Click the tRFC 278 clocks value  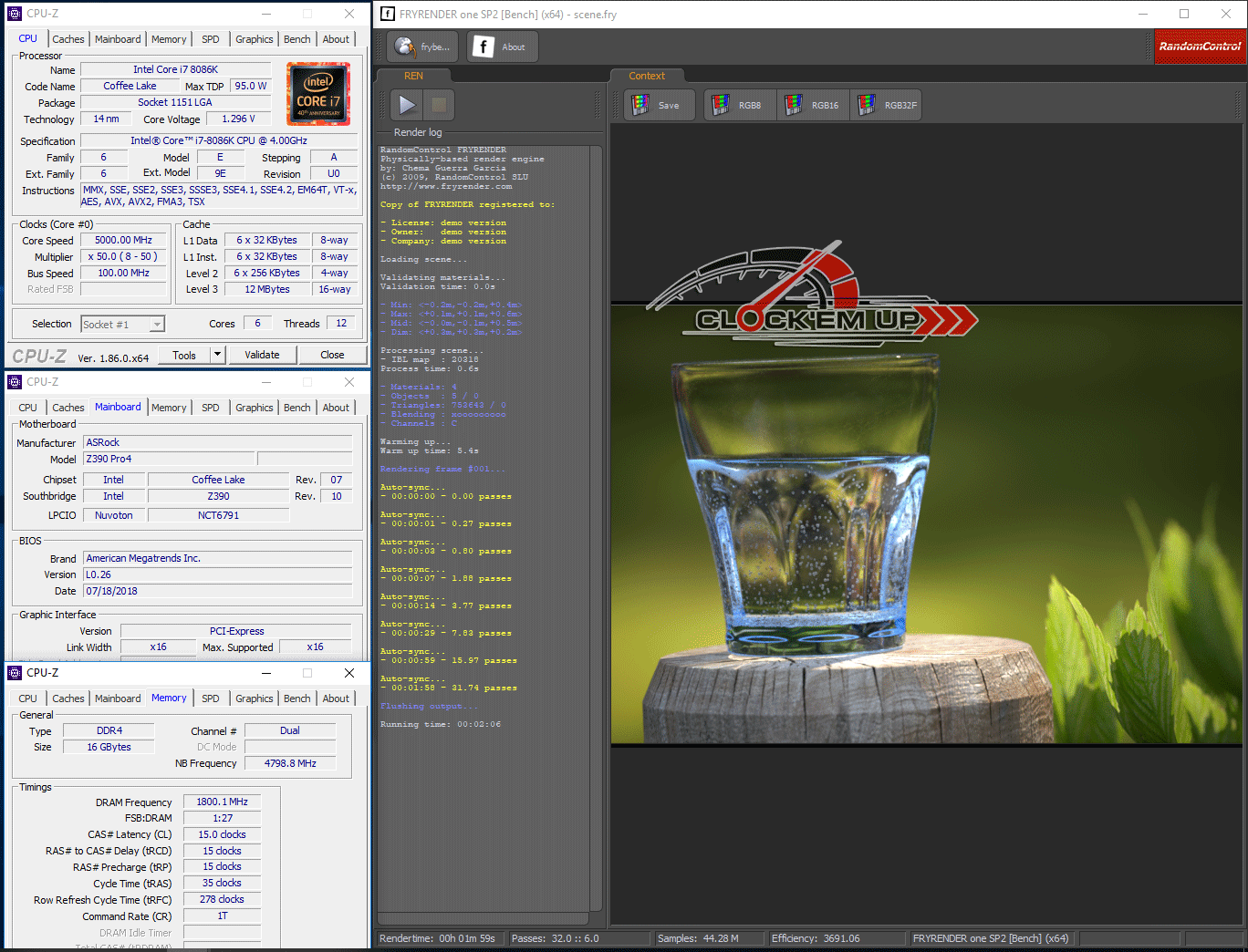(x=223, y=899)
